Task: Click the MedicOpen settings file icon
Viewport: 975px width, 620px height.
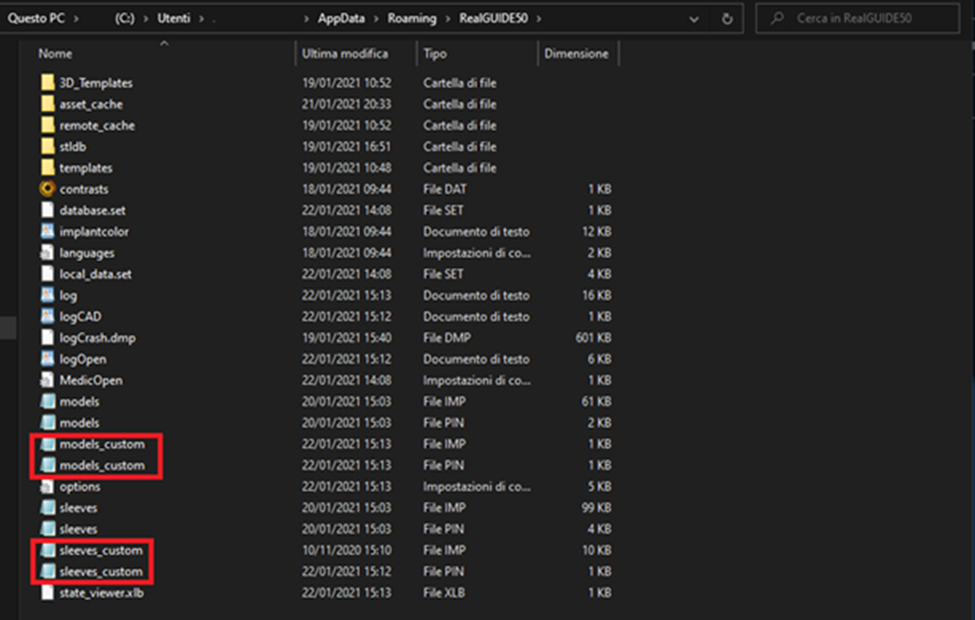Action: [x=47, y=380]
